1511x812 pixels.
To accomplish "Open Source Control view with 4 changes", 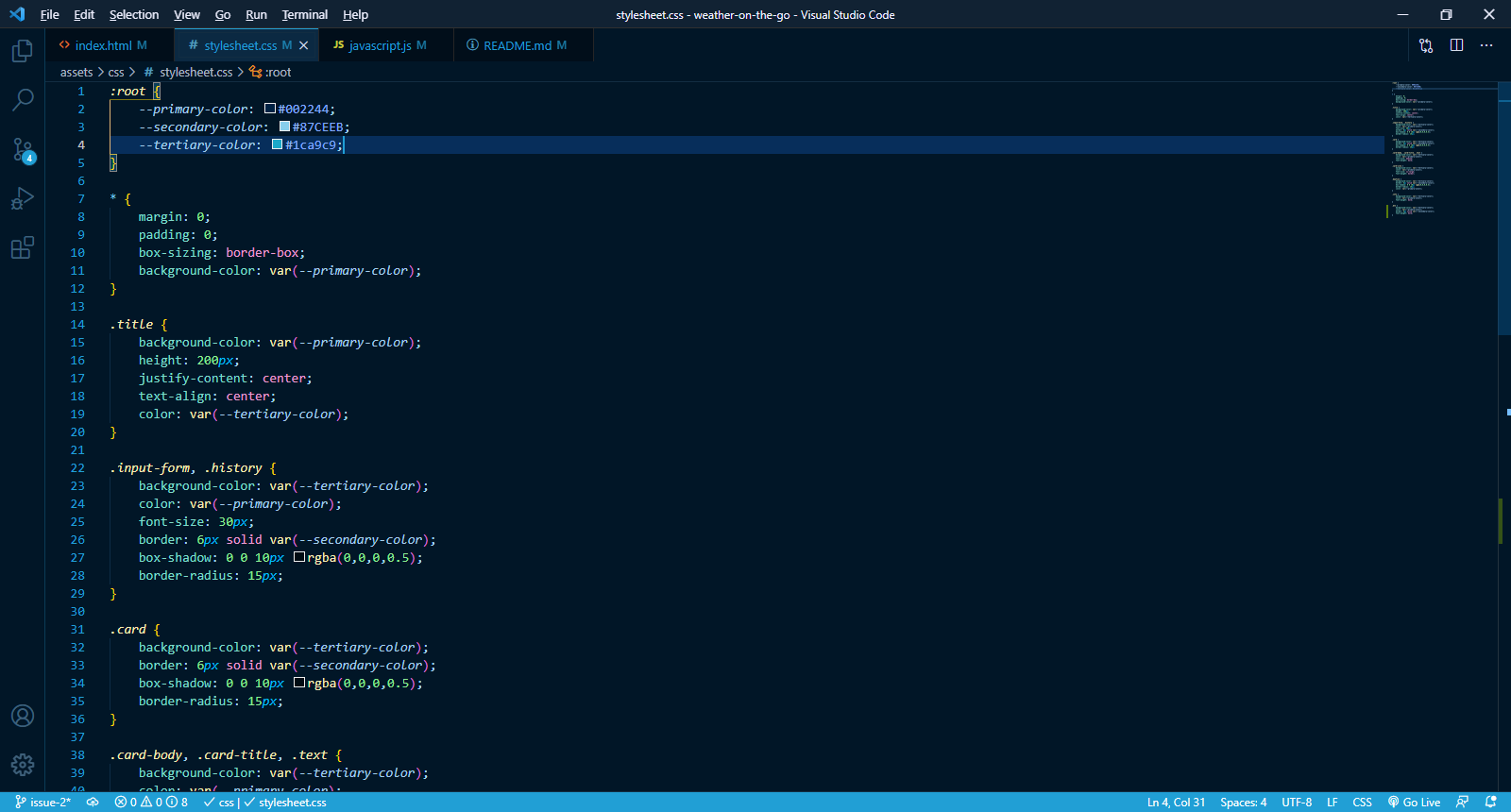I will (23, 149).
